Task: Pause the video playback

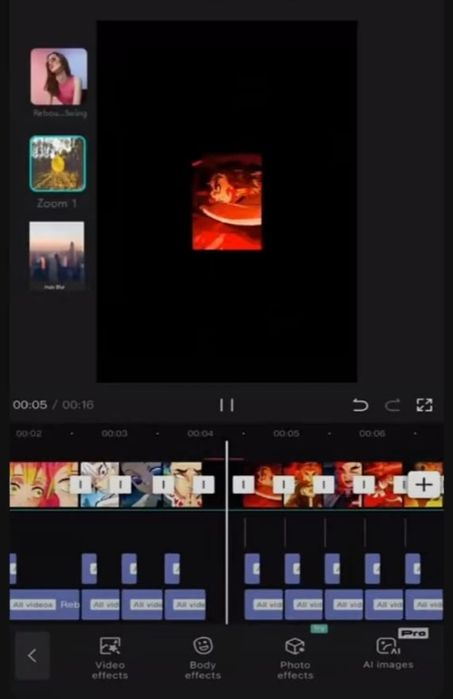Action: click(226, 405)
